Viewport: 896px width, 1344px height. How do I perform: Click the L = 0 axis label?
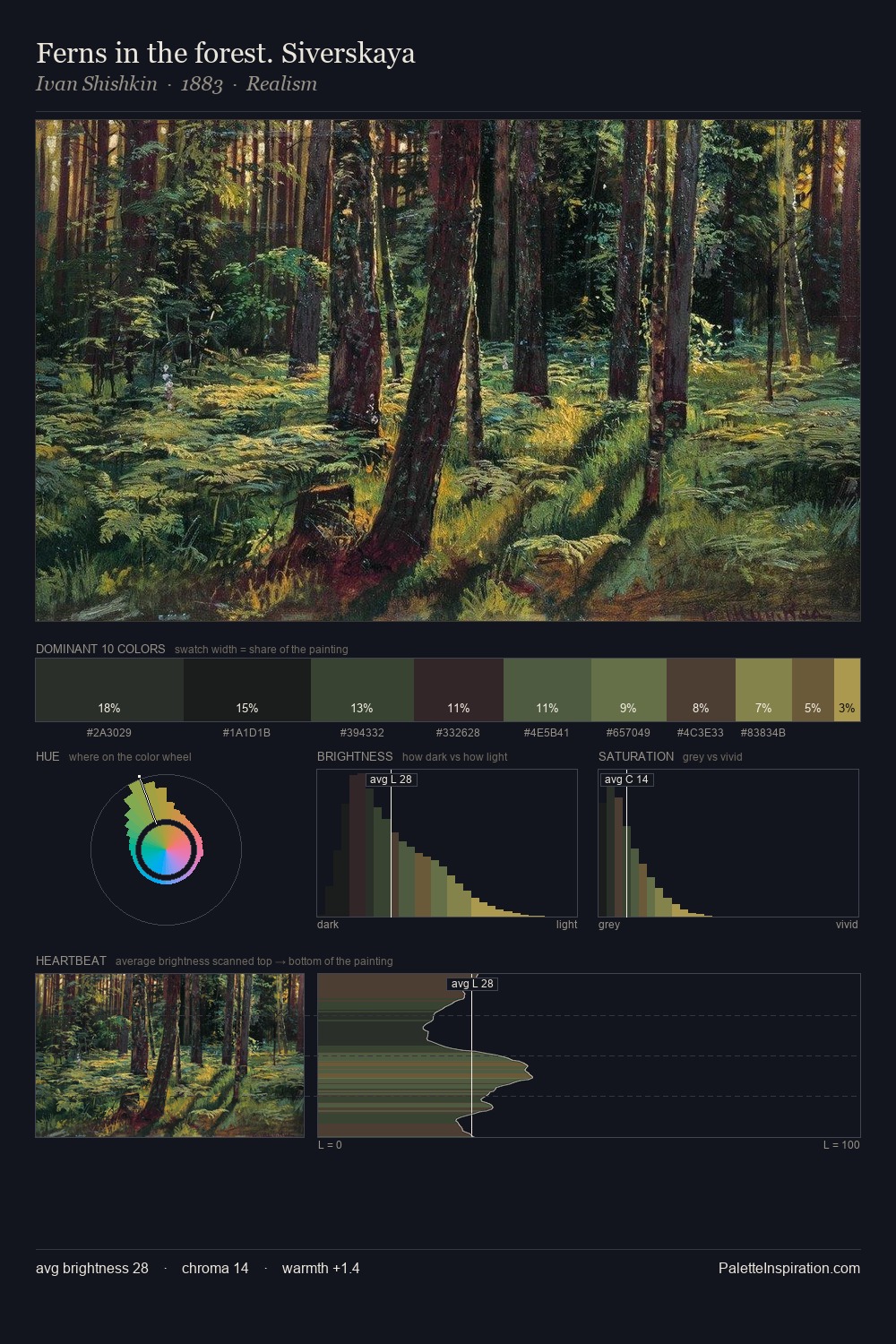click(x=330, y=1145)
